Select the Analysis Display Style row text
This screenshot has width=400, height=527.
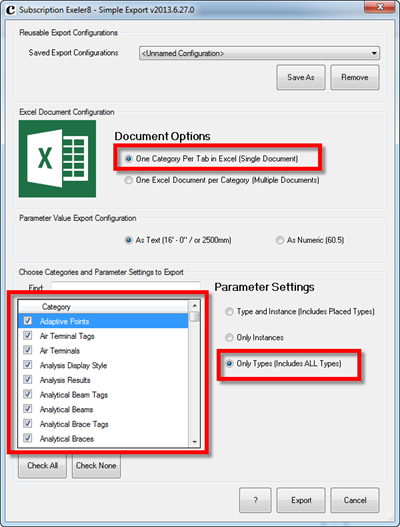pos(73,365)
